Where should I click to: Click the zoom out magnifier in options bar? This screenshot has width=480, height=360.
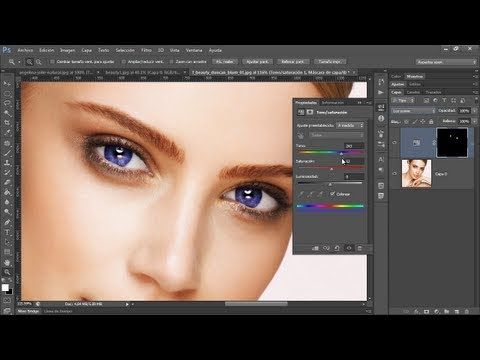pyautogui.click(x=39, y=62)
